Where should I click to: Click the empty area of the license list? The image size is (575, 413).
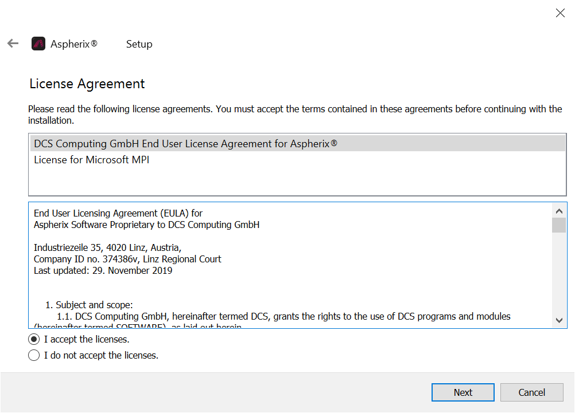[297, 181]
